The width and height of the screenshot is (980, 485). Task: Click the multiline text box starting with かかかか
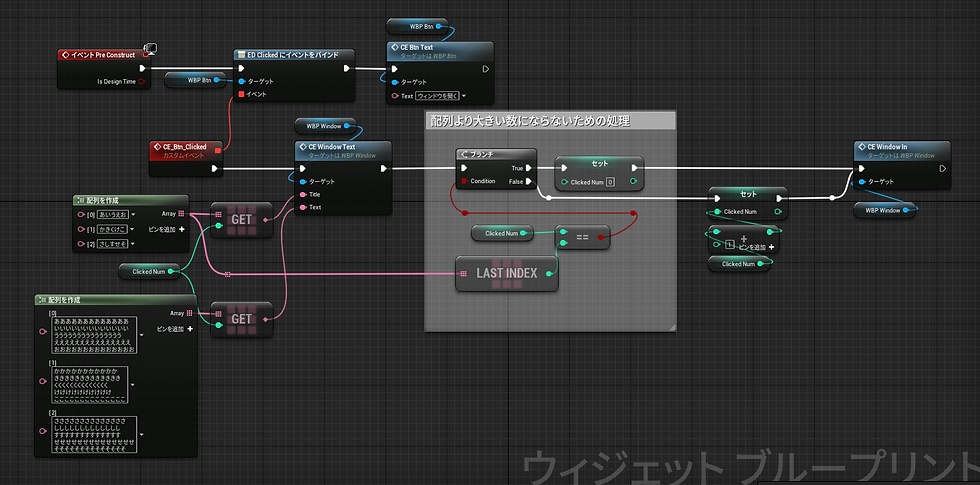click(x=90, y=385)
